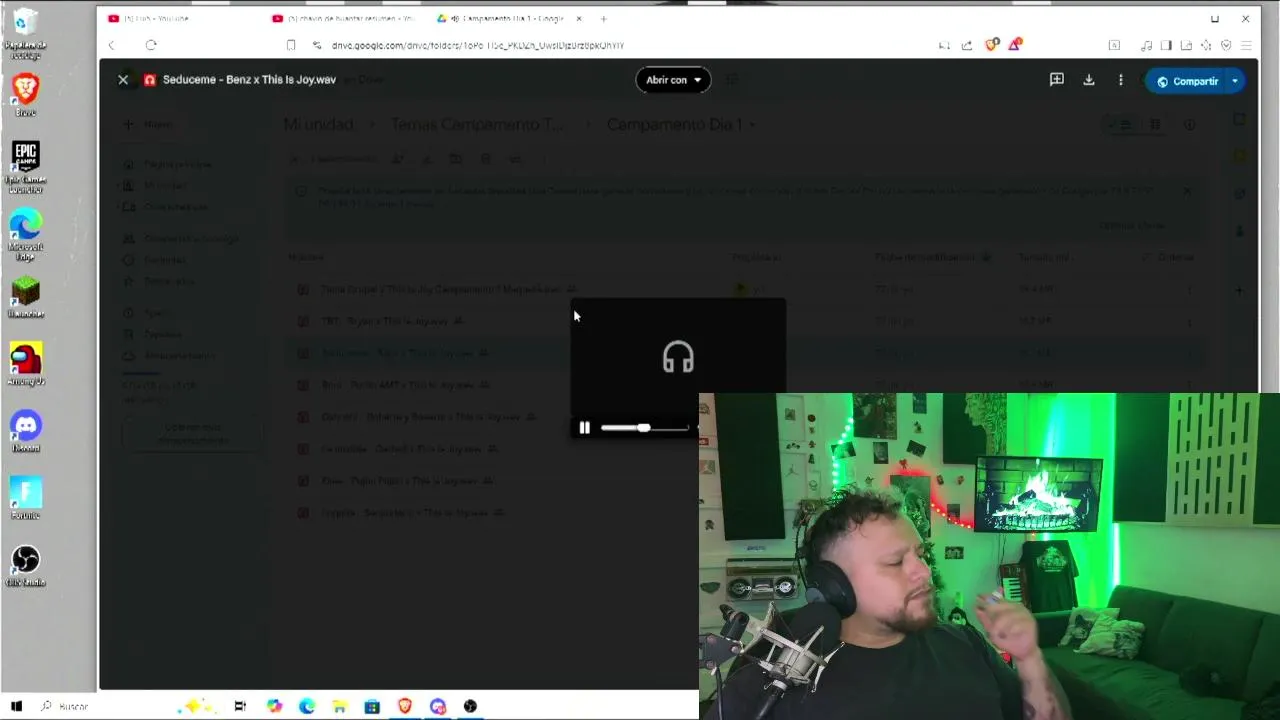The height and width of the screenshot is (720, 1280).
Task: Download the Seduceme wav file
Action: pos(1089,80)
